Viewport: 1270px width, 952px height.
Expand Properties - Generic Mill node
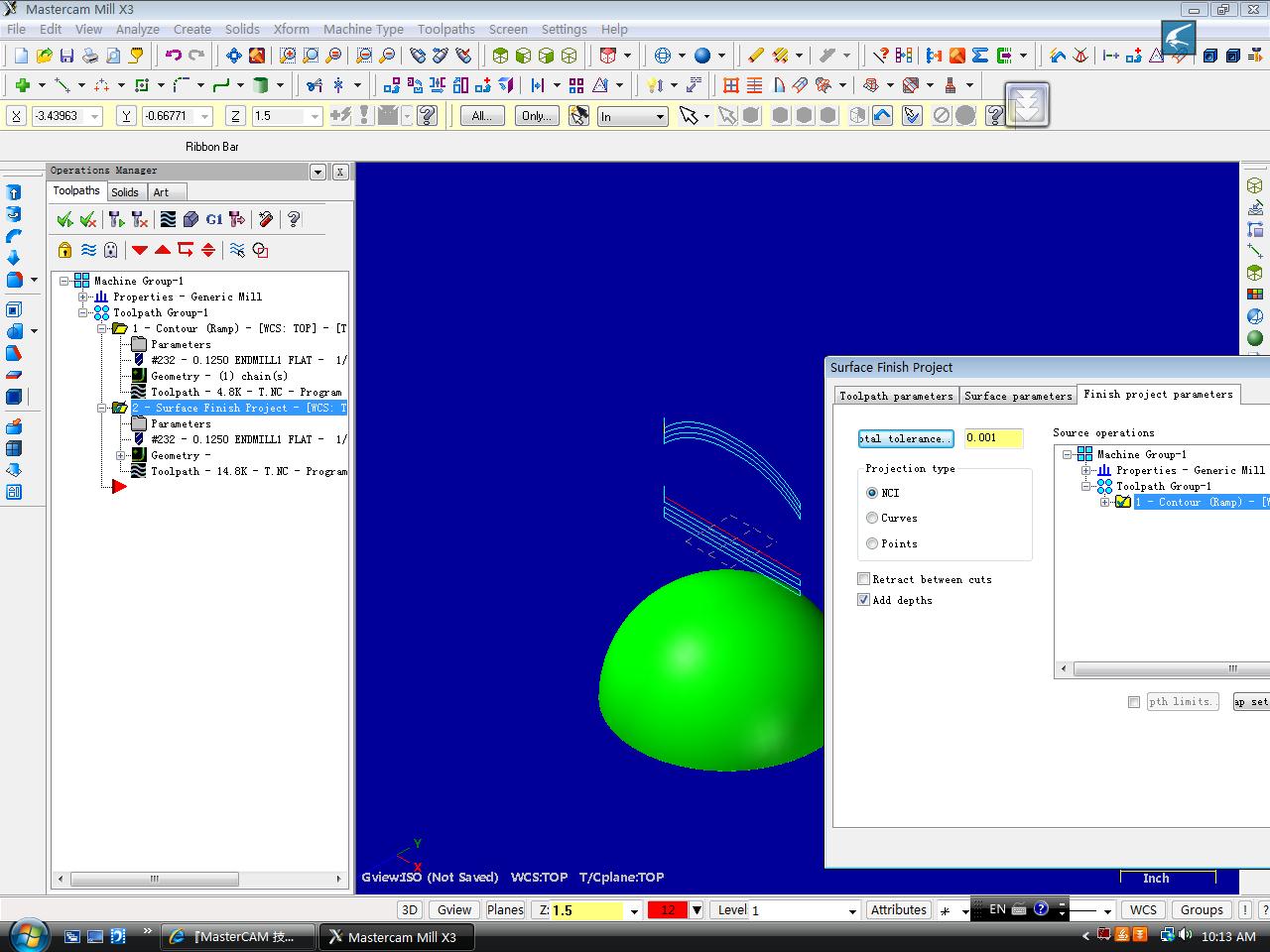(83, 297)
